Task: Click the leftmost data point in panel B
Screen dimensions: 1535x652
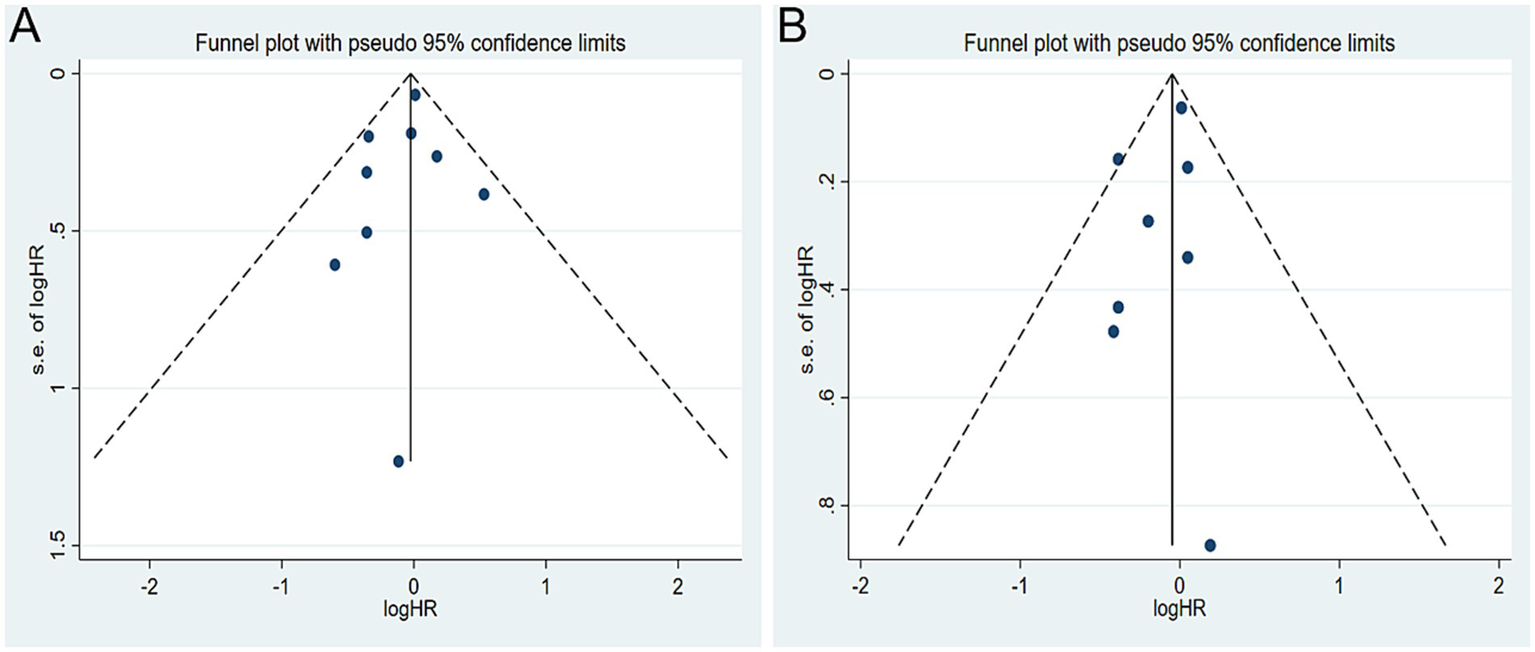Action: (x=1113, y=331)
